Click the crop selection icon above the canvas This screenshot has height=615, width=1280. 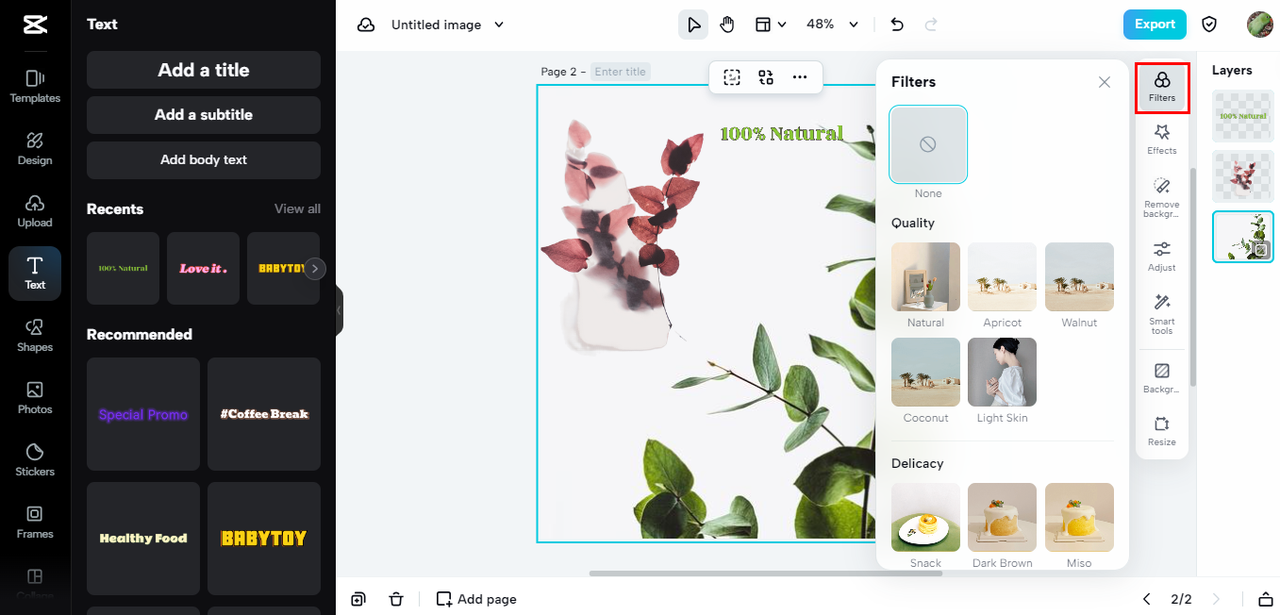(732, 77)
